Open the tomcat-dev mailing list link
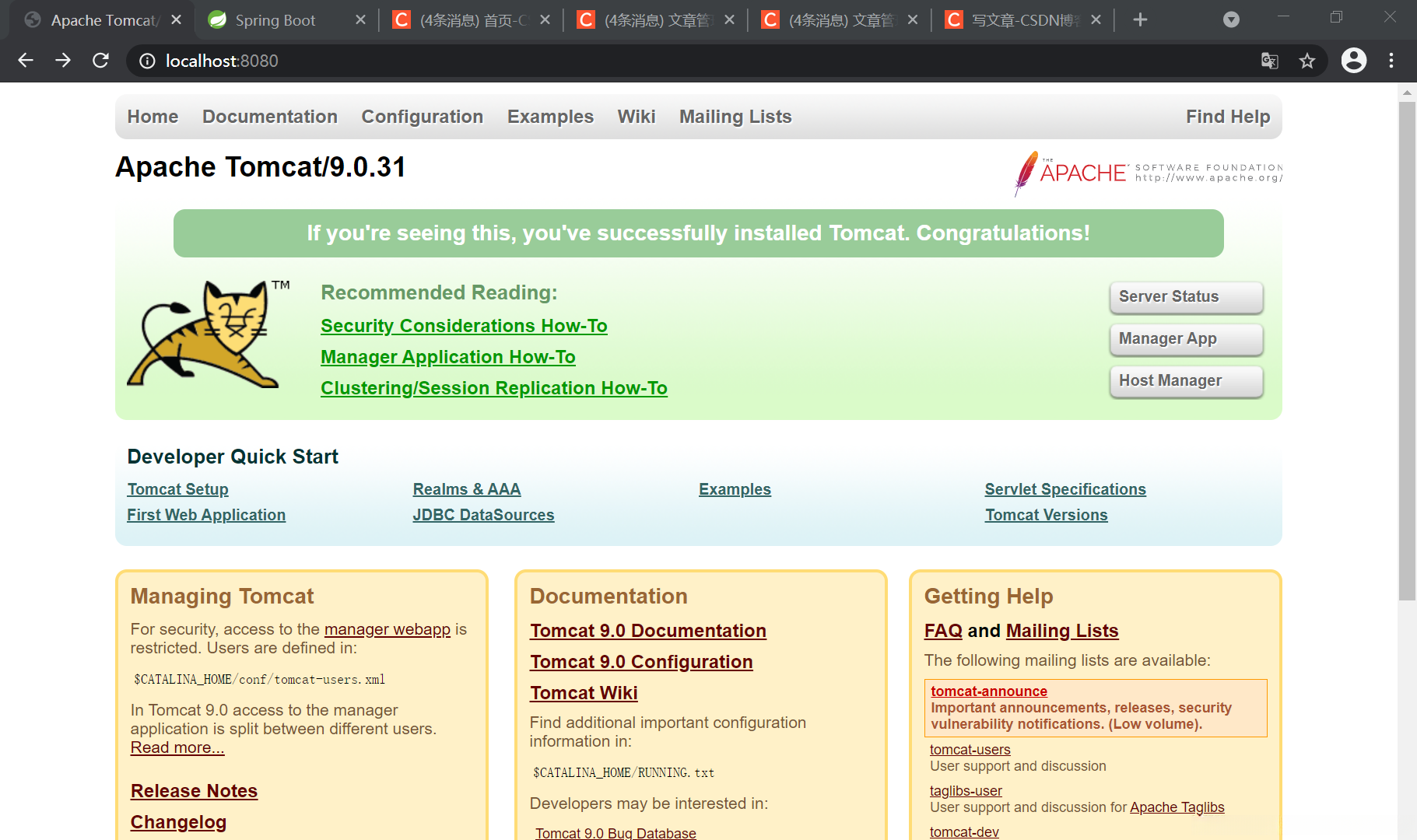Image resolution: width=1417 pixels, height=840 pixels. [964, 832]
